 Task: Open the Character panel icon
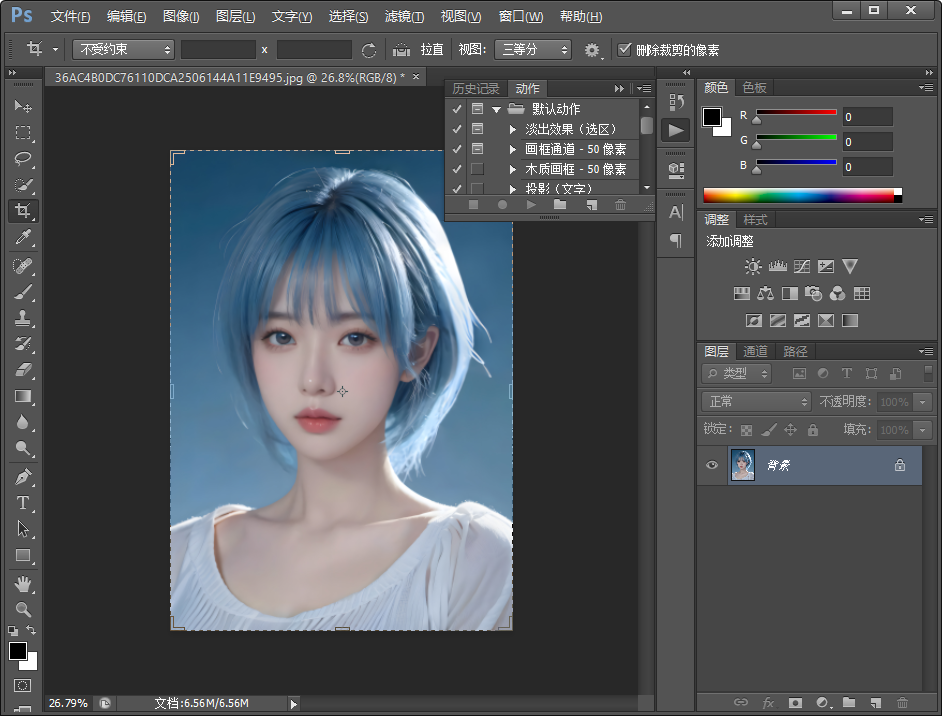point(675,211)
